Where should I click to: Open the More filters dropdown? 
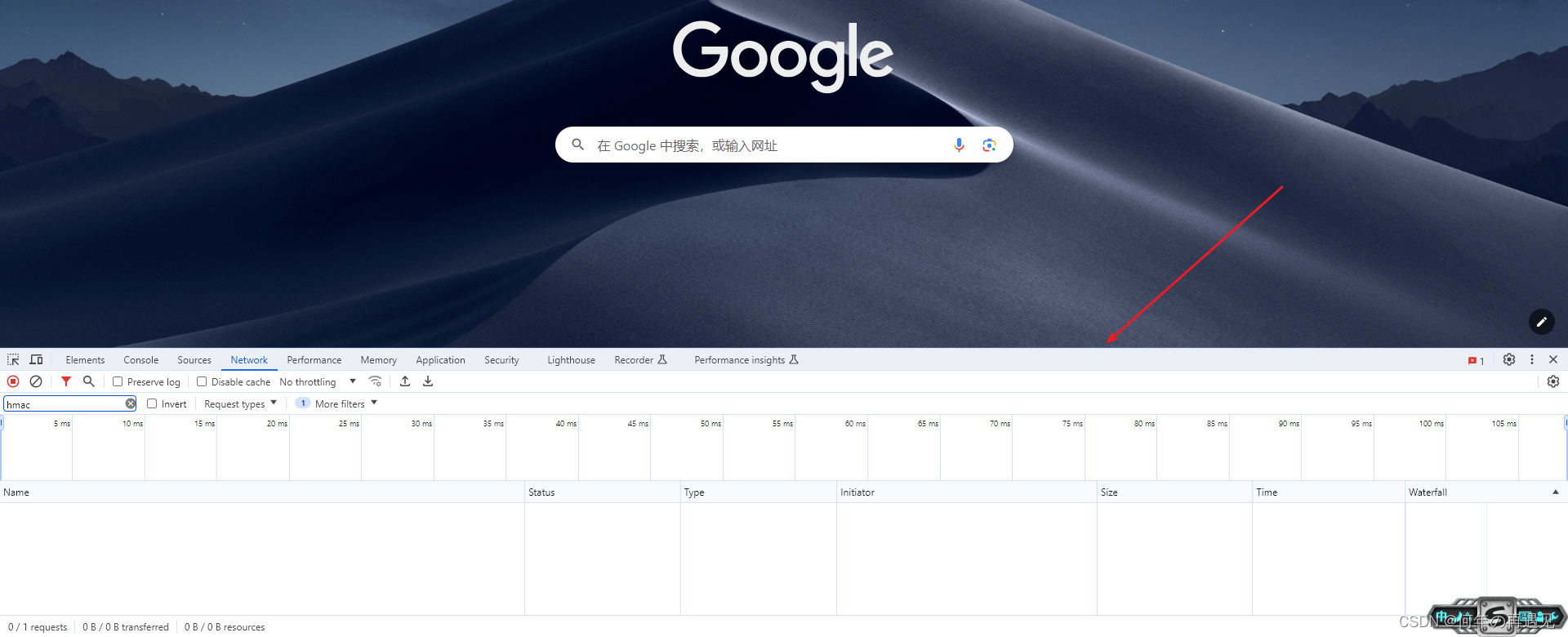[x=346, y=403]
